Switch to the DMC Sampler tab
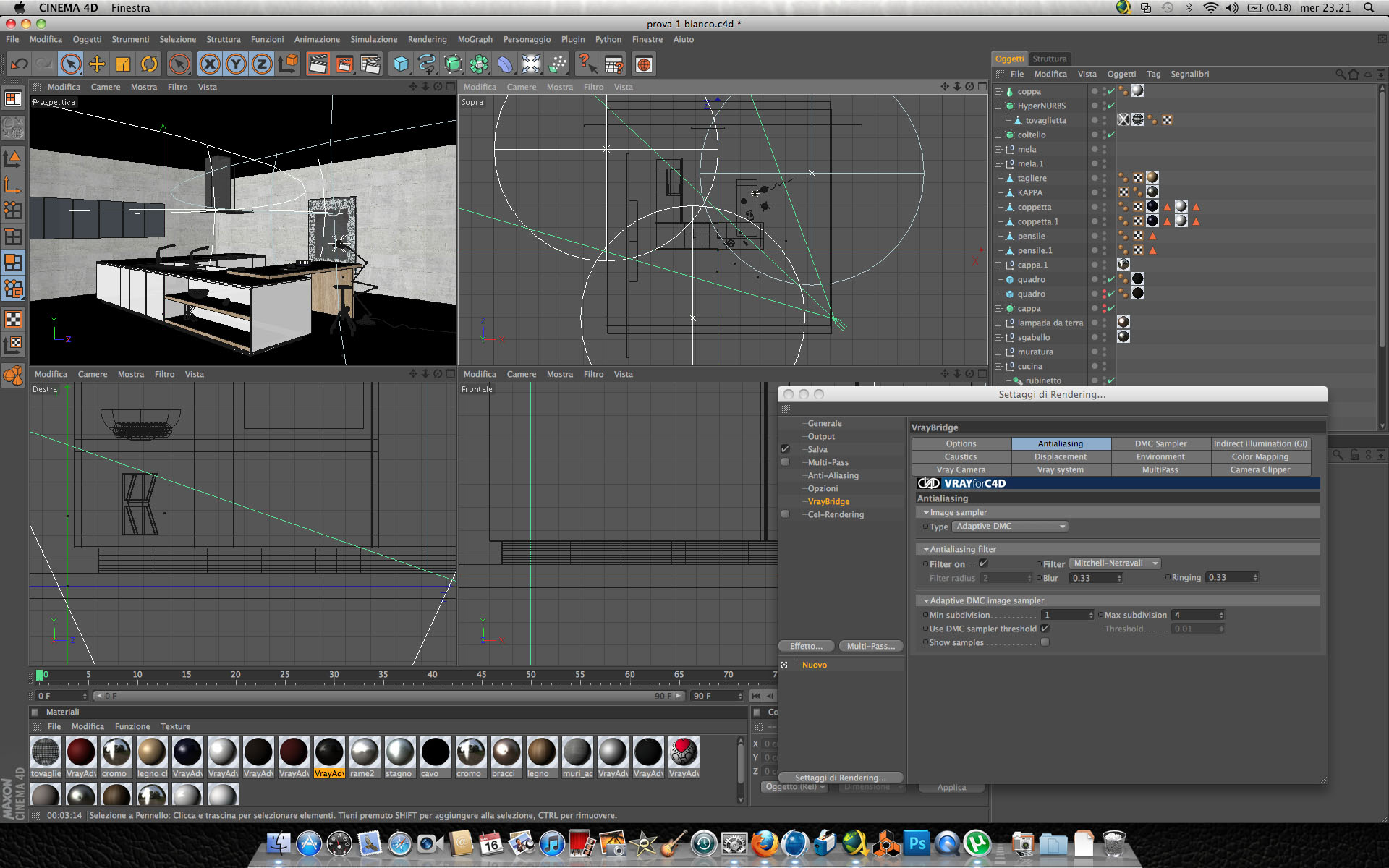The height and width of the screenshot is (868, 1389). pos(1160,443)
